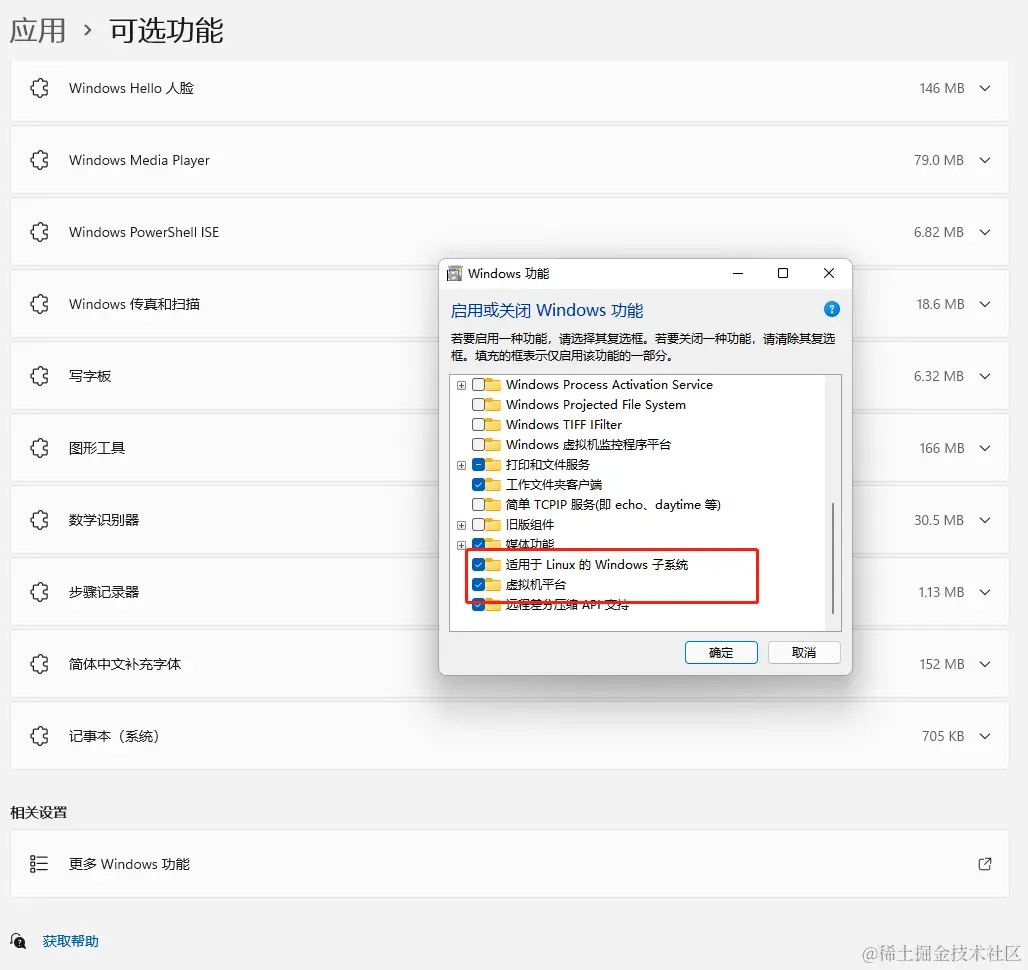Click the Windows 功能 dialog title icon
The width and height of the screenshot is (1028, 970).
tap(454, 273)
